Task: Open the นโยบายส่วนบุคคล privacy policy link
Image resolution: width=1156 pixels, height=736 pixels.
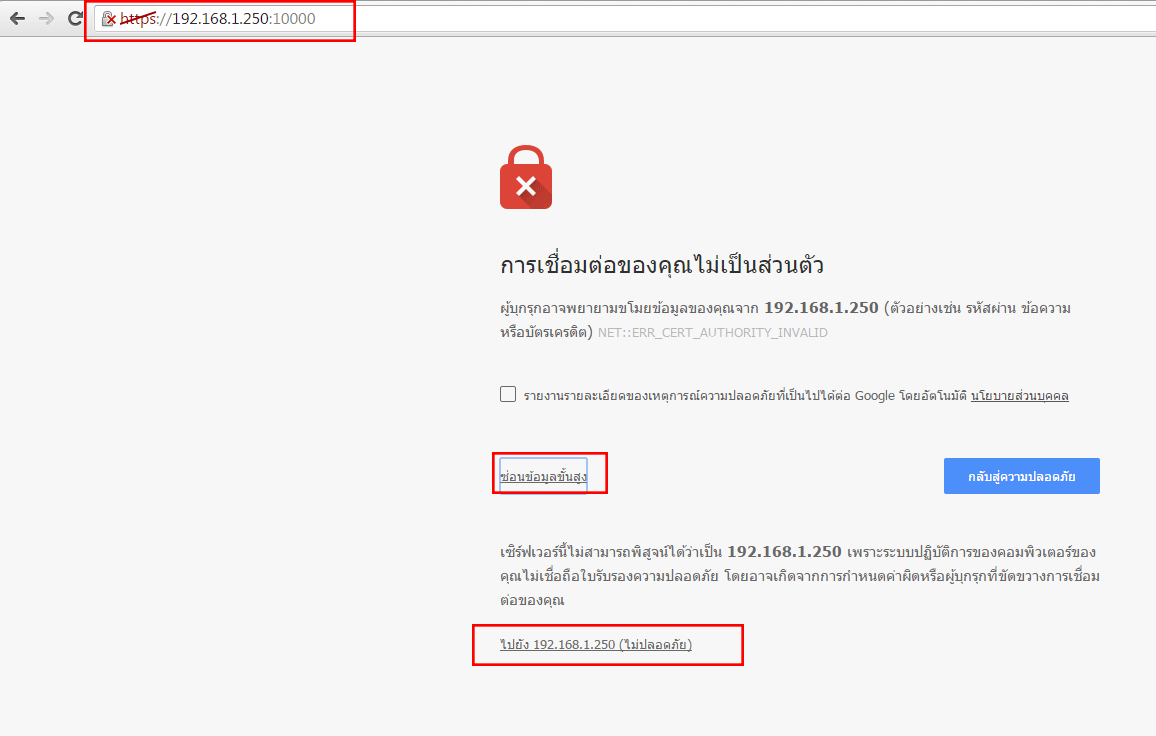Action: point(1020,396)
